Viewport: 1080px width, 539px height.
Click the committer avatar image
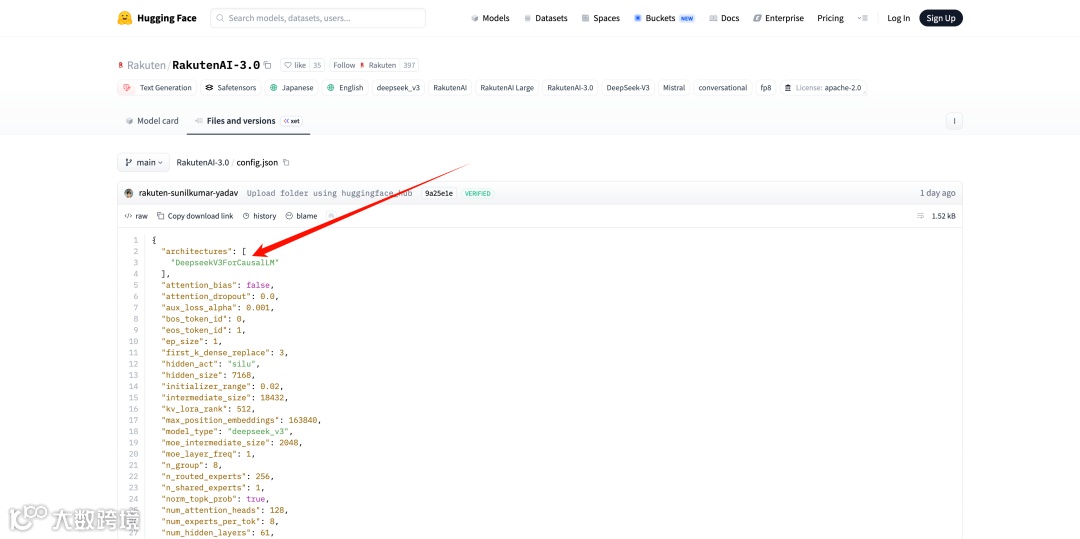tap(129, 193)
